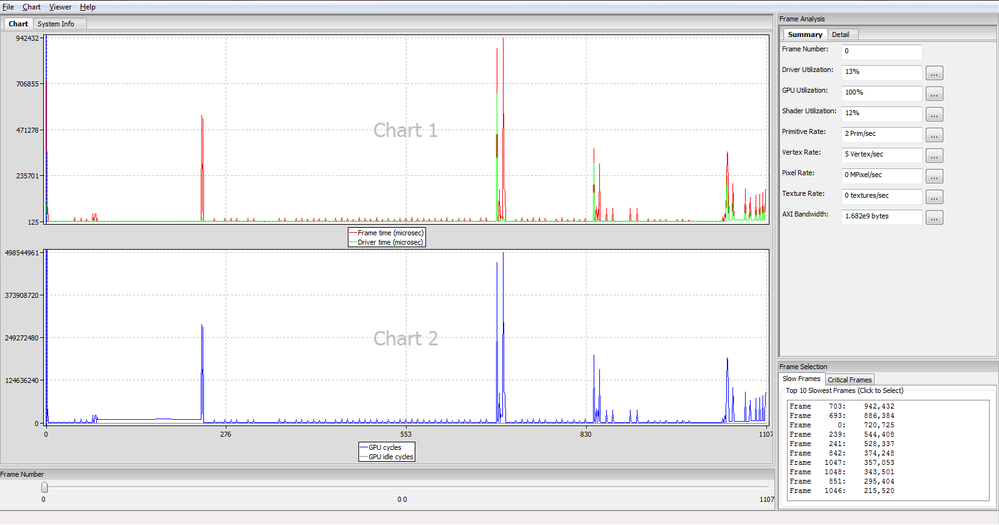The image size is (999, 525).
Task: Click the Vertex Rate value field
Action: [882, 155]
